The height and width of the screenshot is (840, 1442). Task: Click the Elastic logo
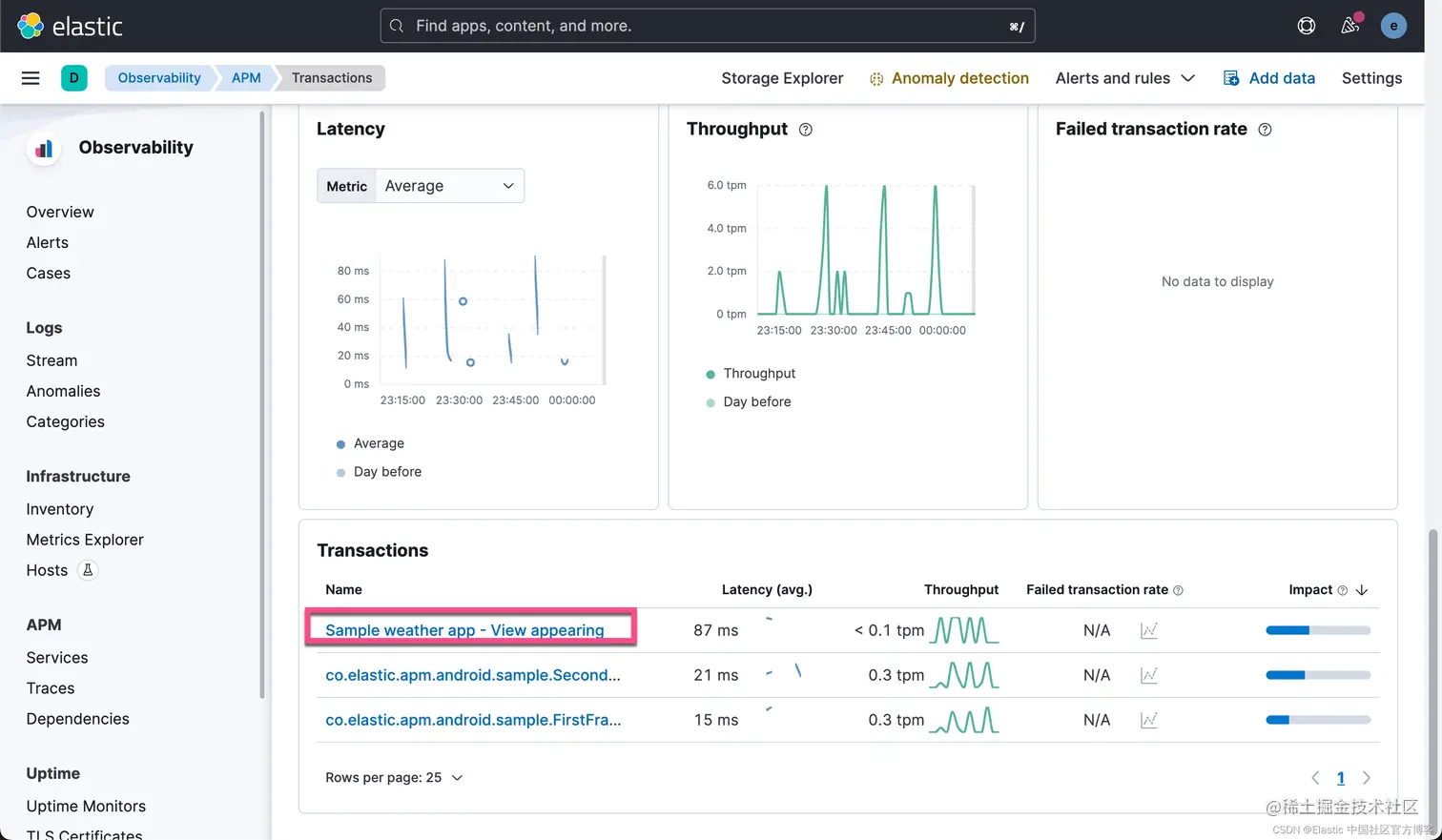tap(71, 26)
